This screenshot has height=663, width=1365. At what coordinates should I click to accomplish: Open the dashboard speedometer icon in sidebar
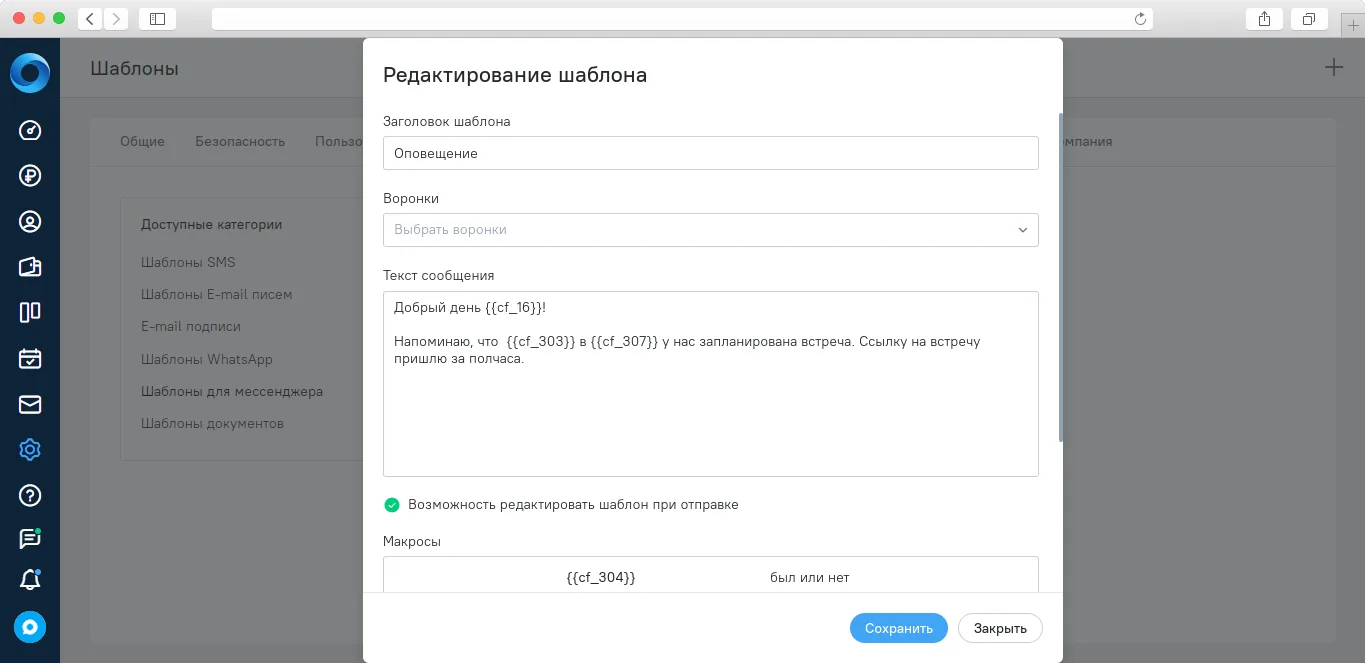pyautogui.click(x=30, y=131)
